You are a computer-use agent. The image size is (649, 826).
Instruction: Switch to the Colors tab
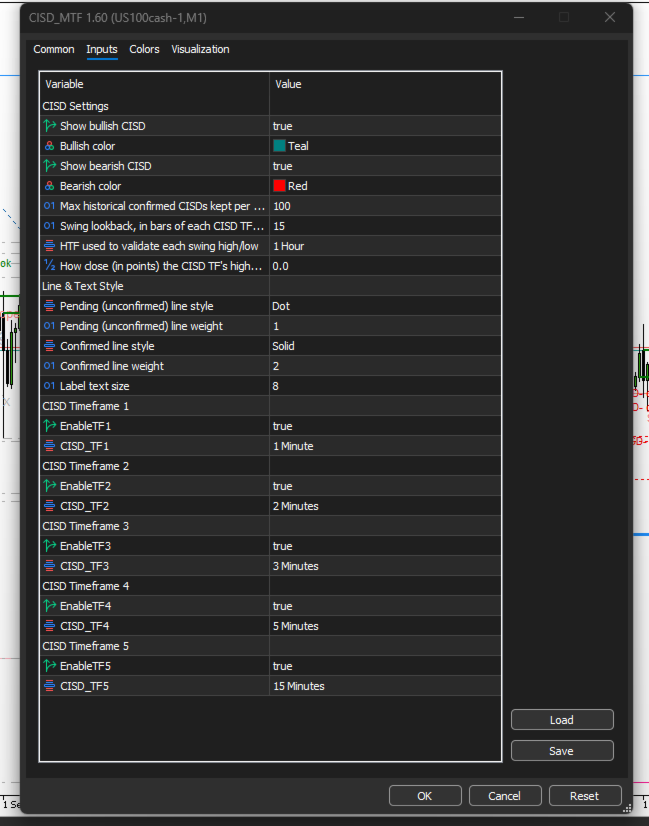tap(144, 49)
